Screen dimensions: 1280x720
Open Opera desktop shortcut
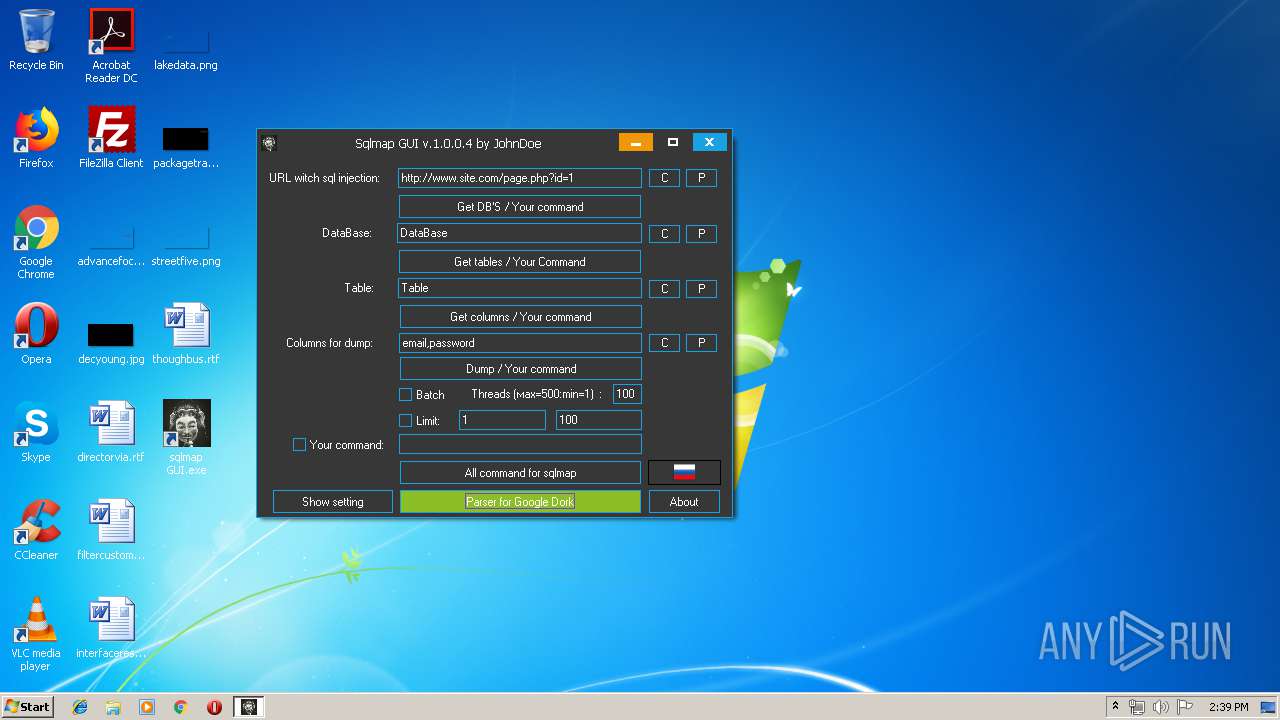tap(36, 334)
